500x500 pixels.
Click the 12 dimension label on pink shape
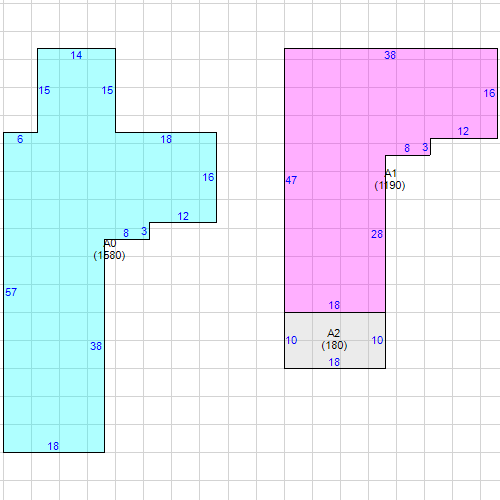[463, 131]
